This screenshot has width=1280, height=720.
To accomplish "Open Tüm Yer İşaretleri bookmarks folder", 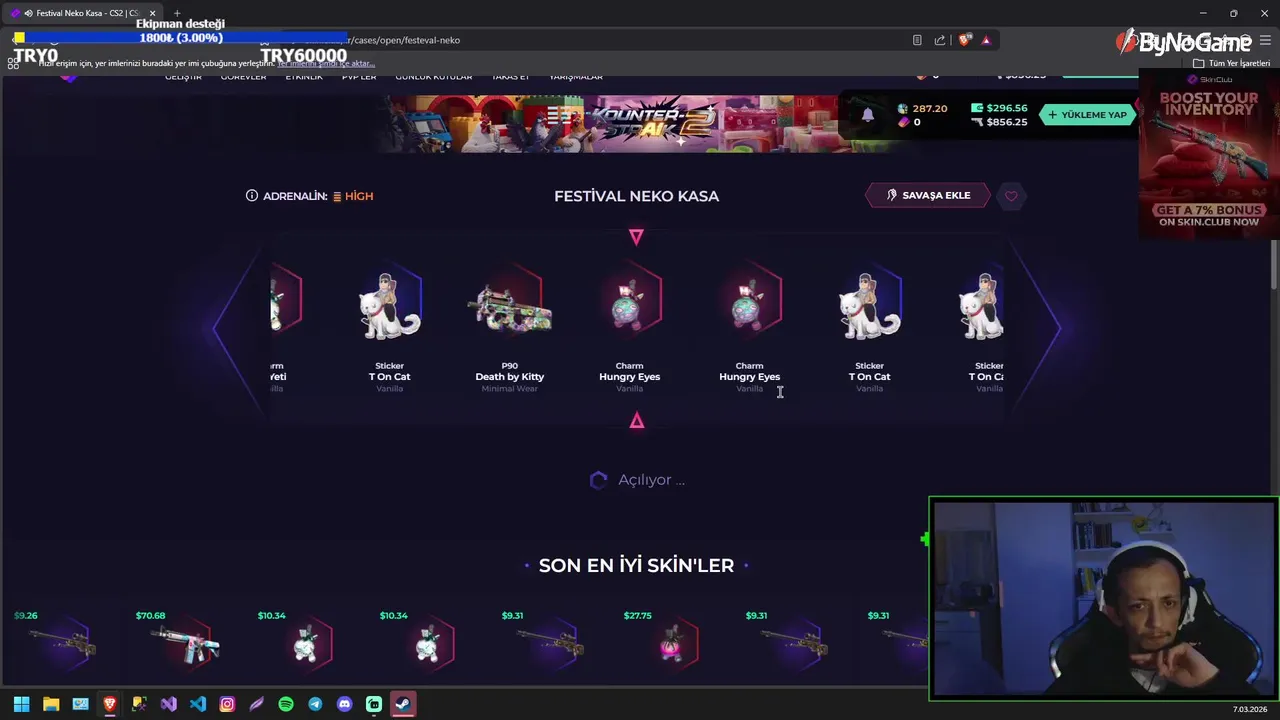I will click(1231, 63).
